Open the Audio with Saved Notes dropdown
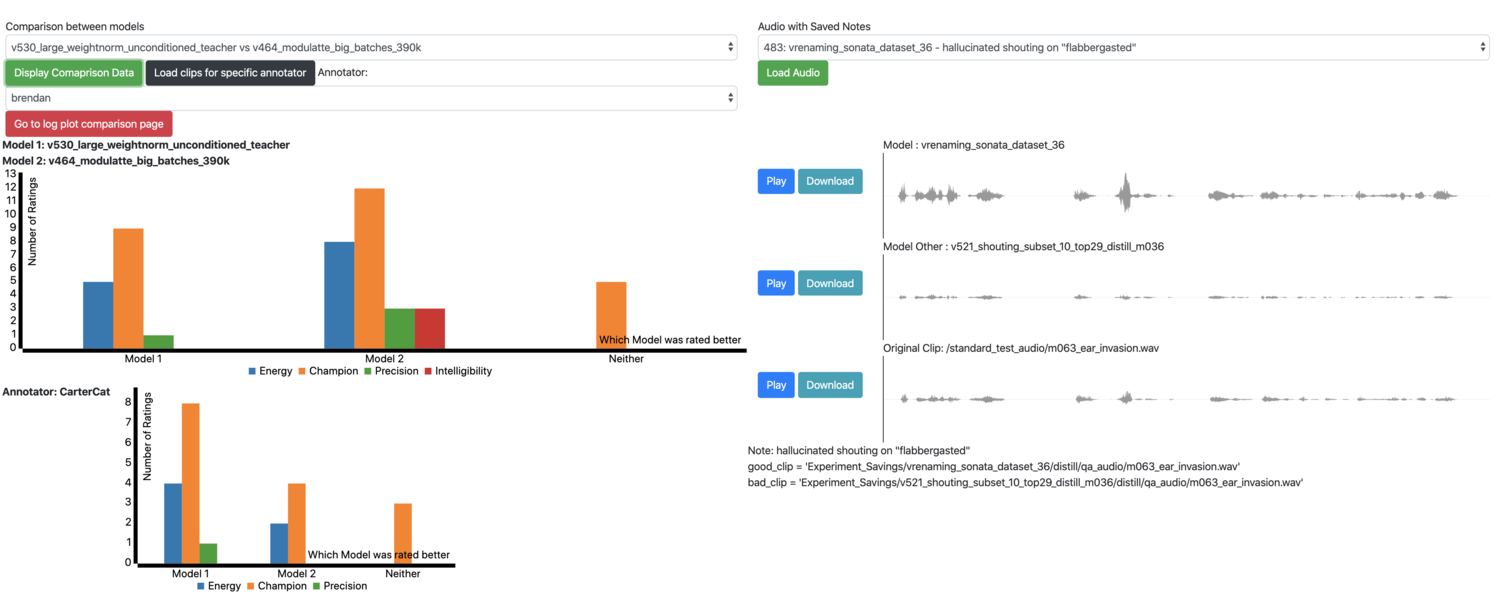 click(1124, 47)
